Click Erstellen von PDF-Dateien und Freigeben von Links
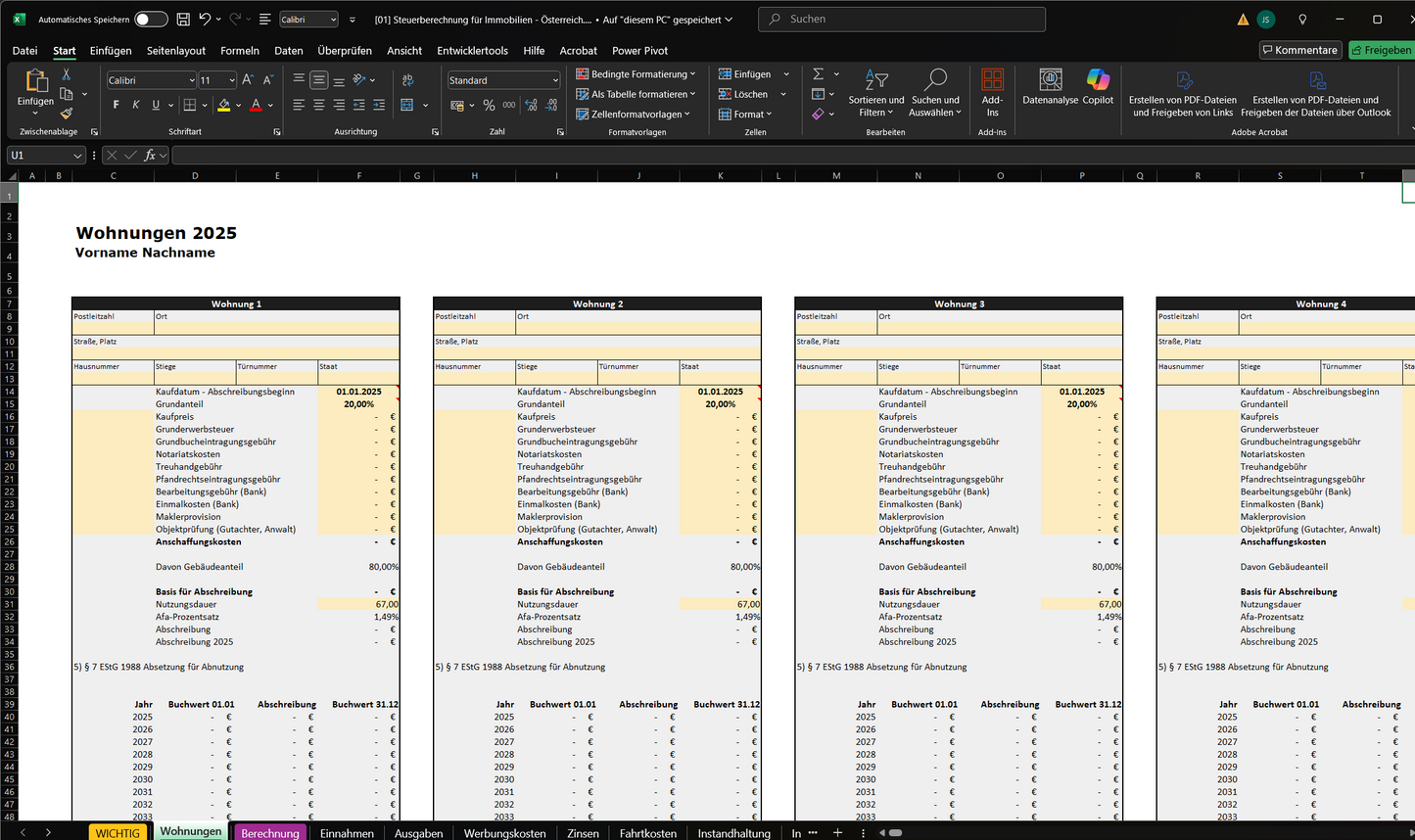 pyautogui.click(x=1183, y=93)
